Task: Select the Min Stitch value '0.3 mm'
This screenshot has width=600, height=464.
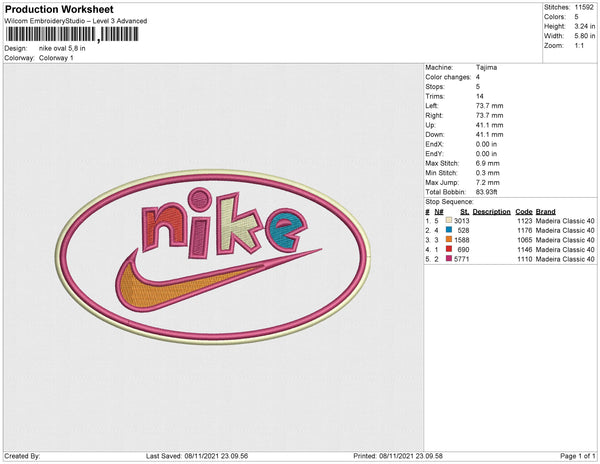Action: (488, 173)
